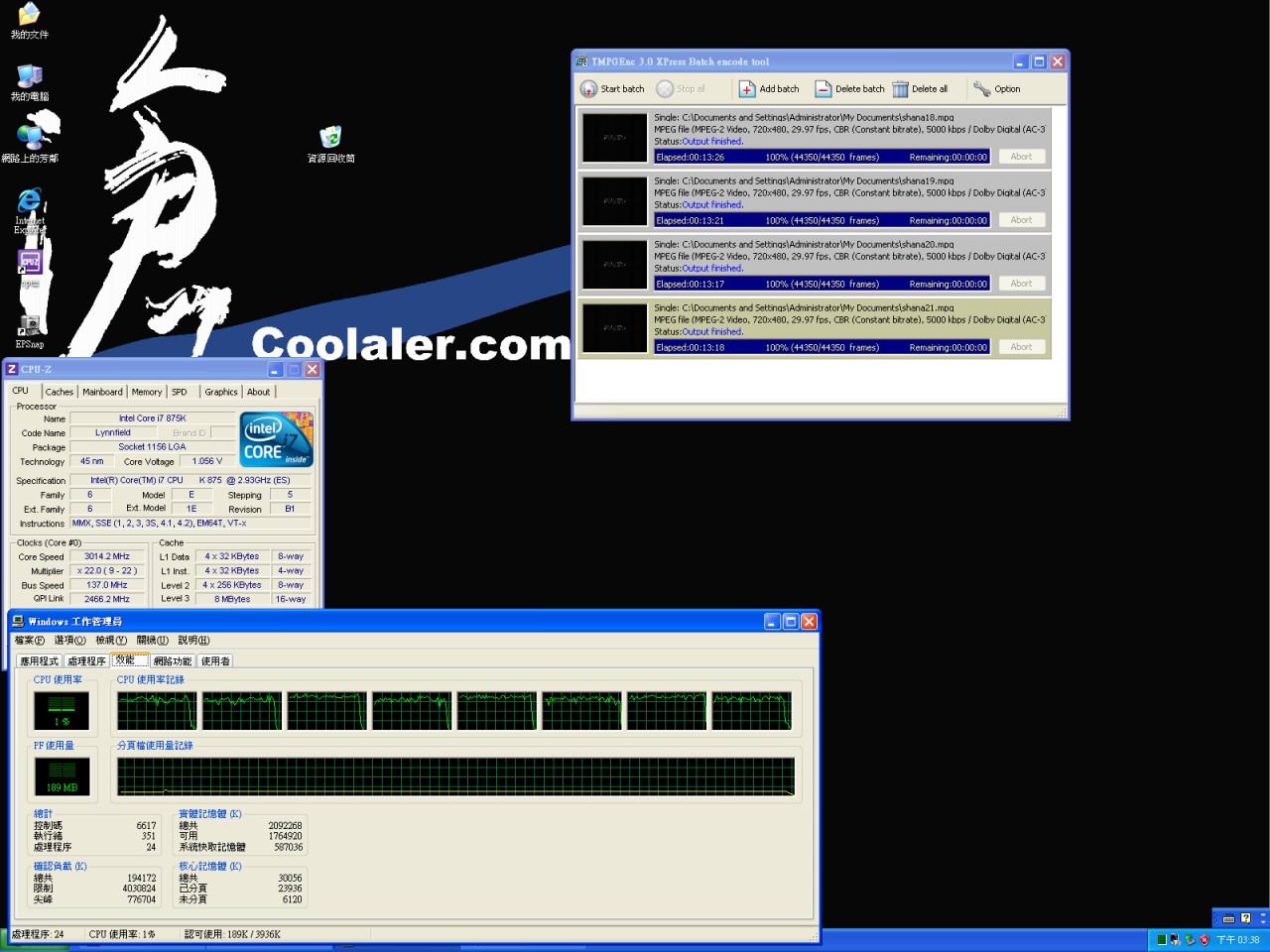This screenshot has width=1270, height=952.
Task: Open 檢視 menu in Task Manager
Action: tap(111, 641)
